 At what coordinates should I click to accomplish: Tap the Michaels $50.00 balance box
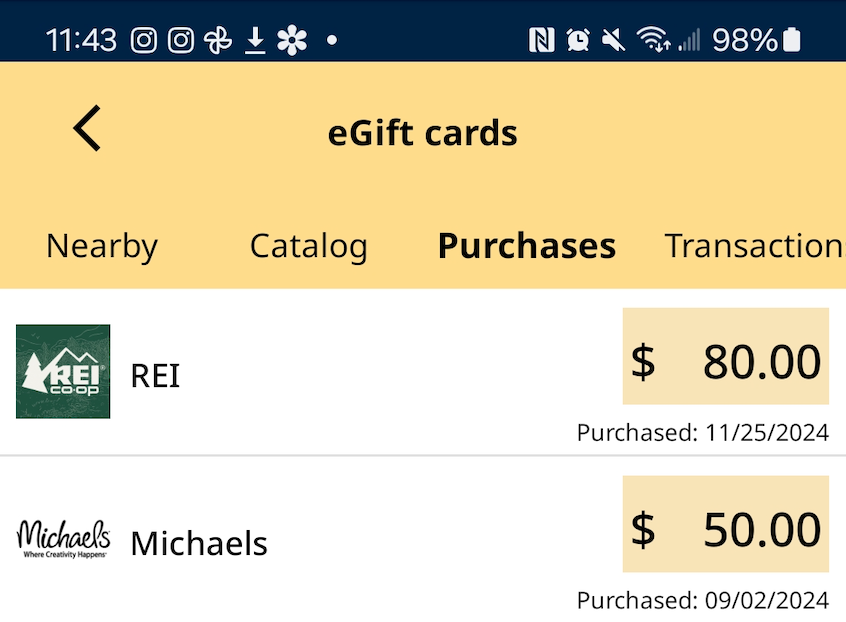[725, 529]
